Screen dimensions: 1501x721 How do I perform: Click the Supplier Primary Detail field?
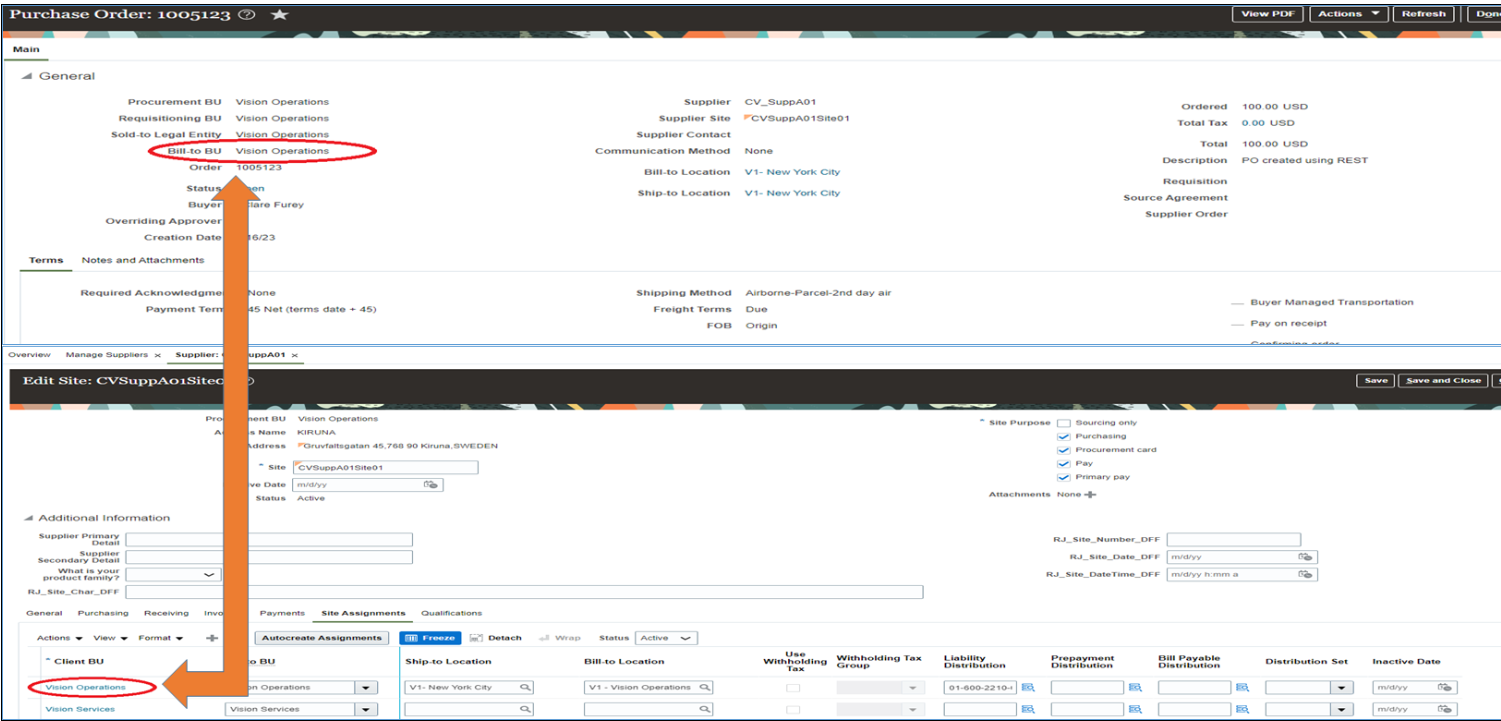tap(269, 540)
